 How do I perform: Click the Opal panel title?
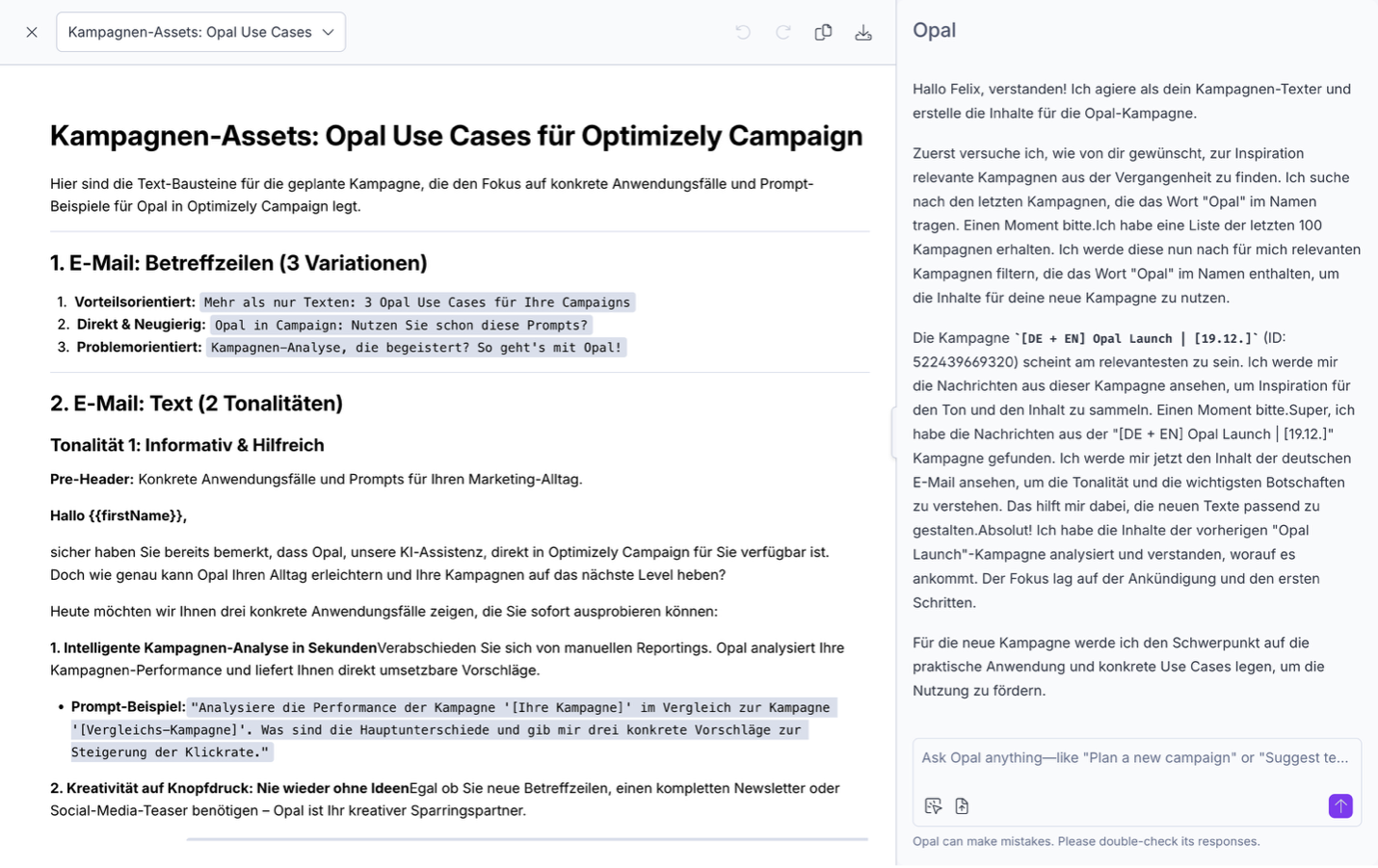pos(934,30)
